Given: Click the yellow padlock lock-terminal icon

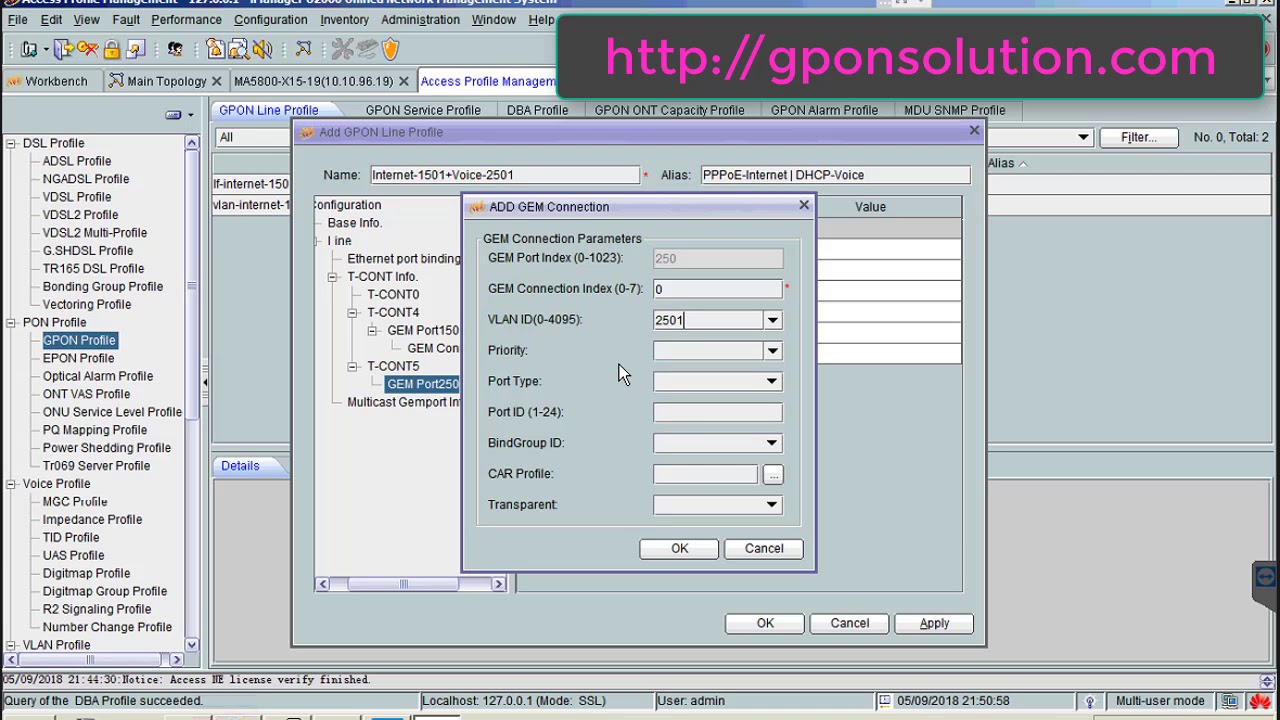Looking at the screenshot, I should (x=111, y=49).
